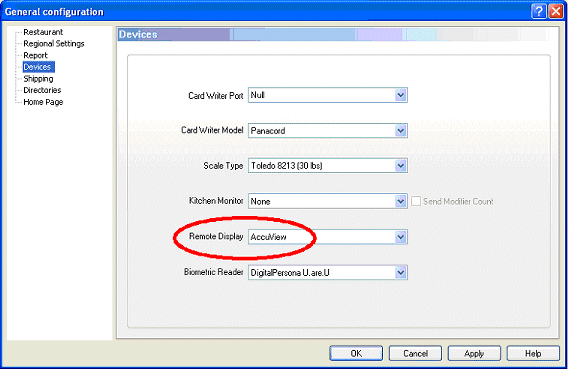Apply the device settings
Image resolution: width=568 pixels, height=369 pixels.
click(474, 353)
